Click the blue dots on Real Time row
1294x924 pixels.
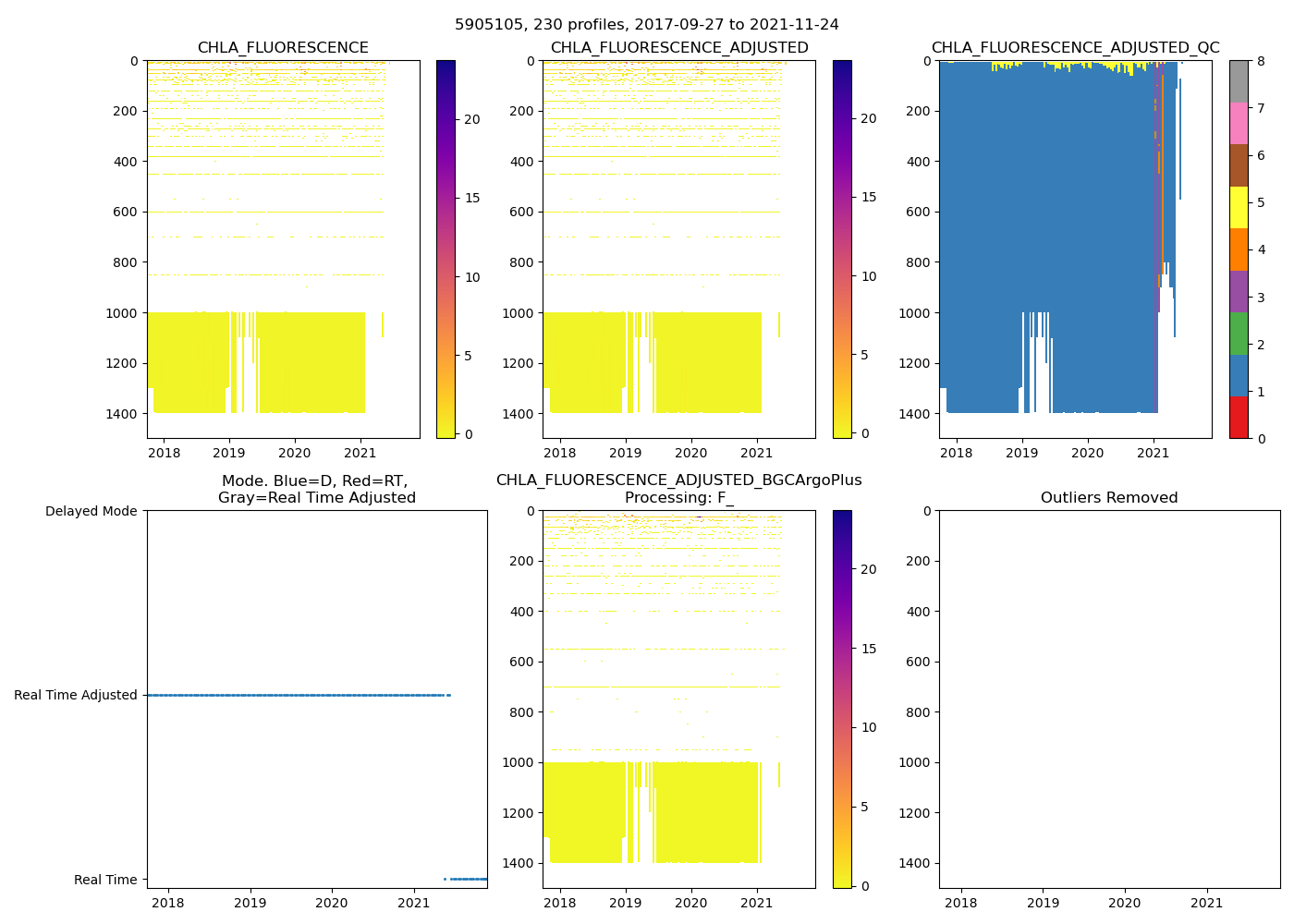(469, 879)
